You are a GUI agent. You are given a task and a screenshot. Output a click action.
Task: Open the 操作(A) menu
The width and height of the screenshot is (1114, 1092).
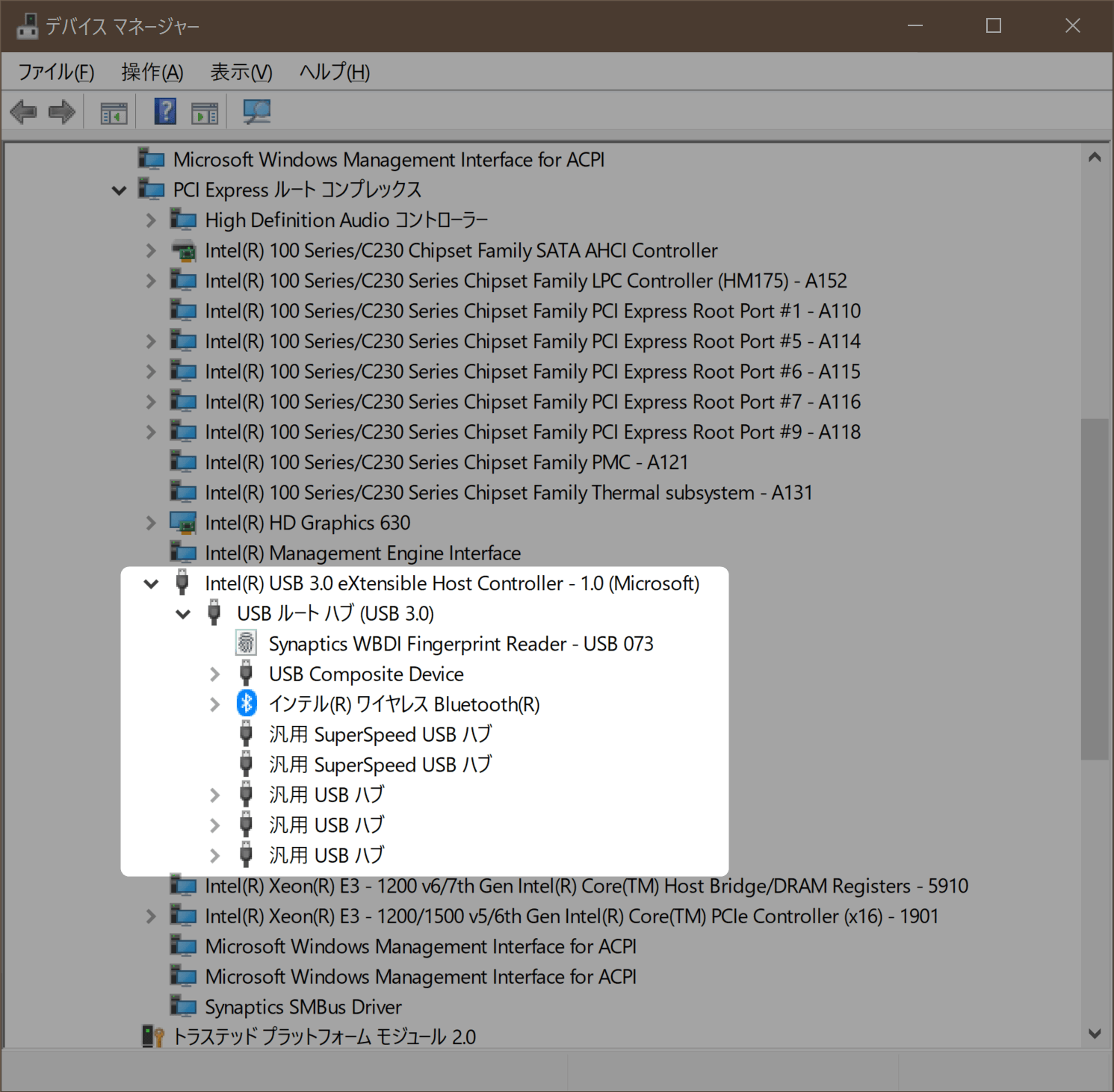152,72
